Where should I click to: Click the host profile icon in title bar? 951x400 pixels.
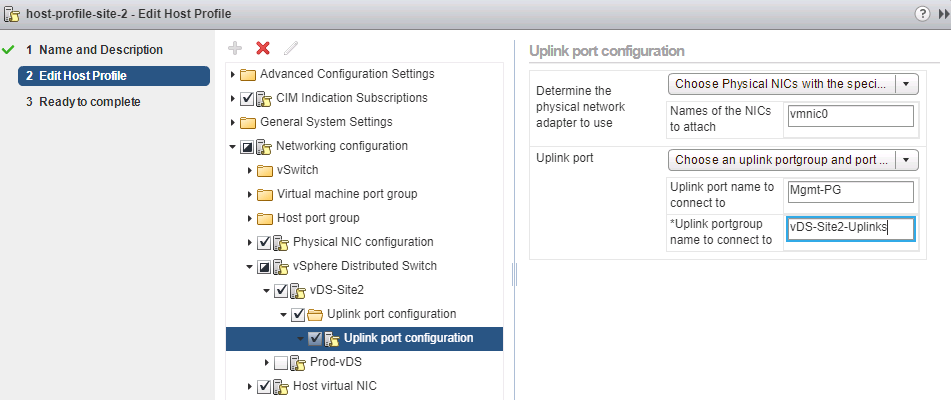click(x=11, y=13)
